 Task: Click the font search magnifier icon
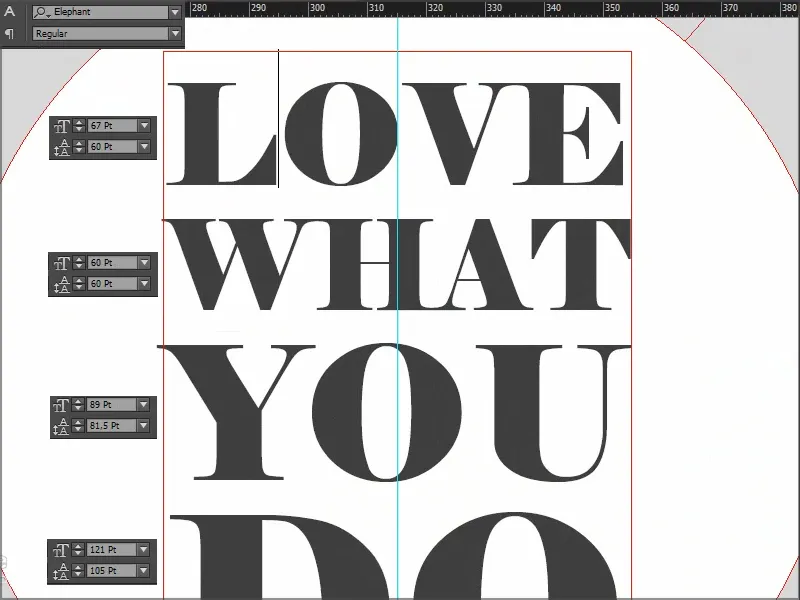click(x=41, y=12)
